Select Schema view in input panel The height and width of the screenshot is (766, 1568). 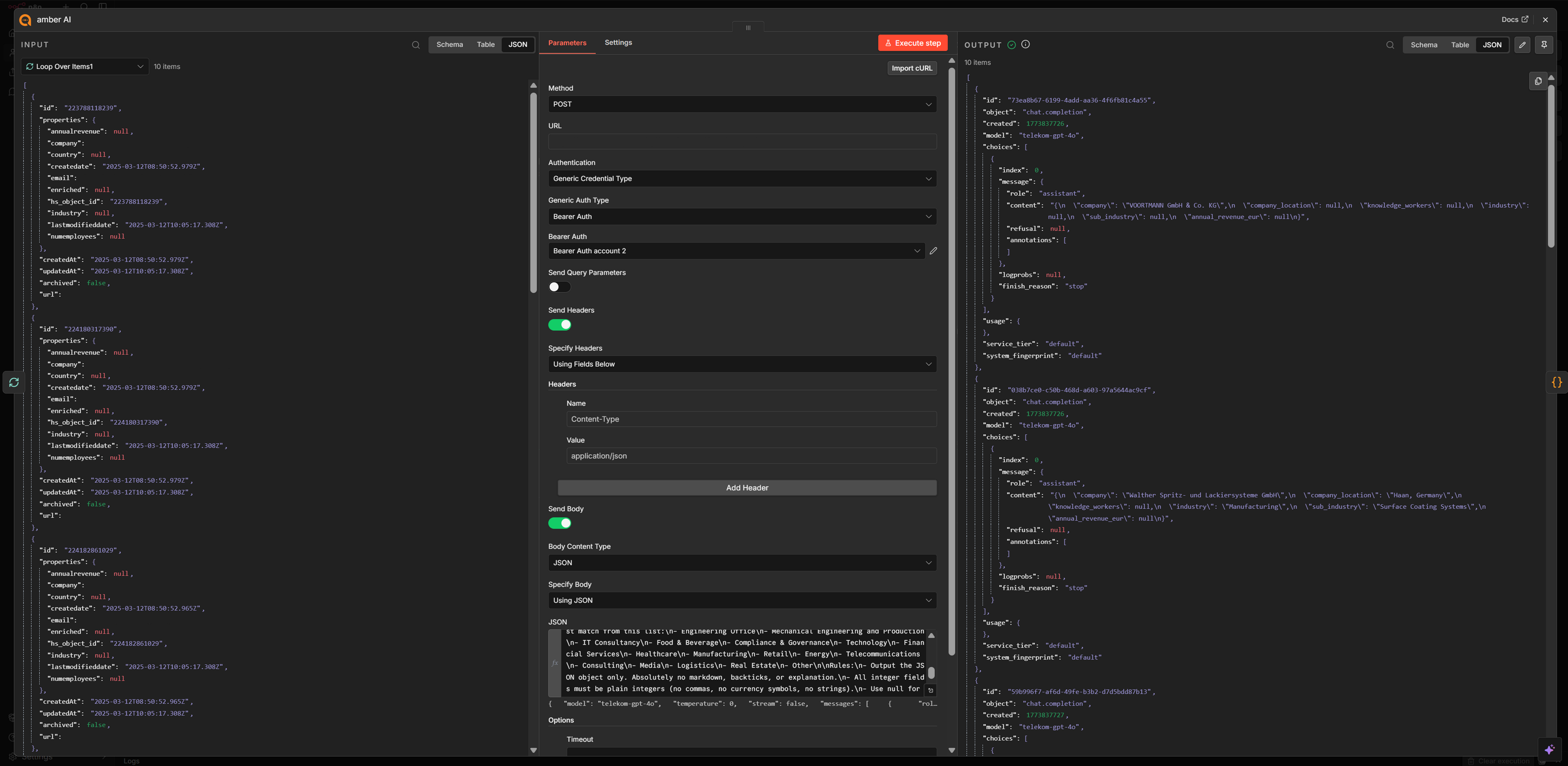coord(449,45)
